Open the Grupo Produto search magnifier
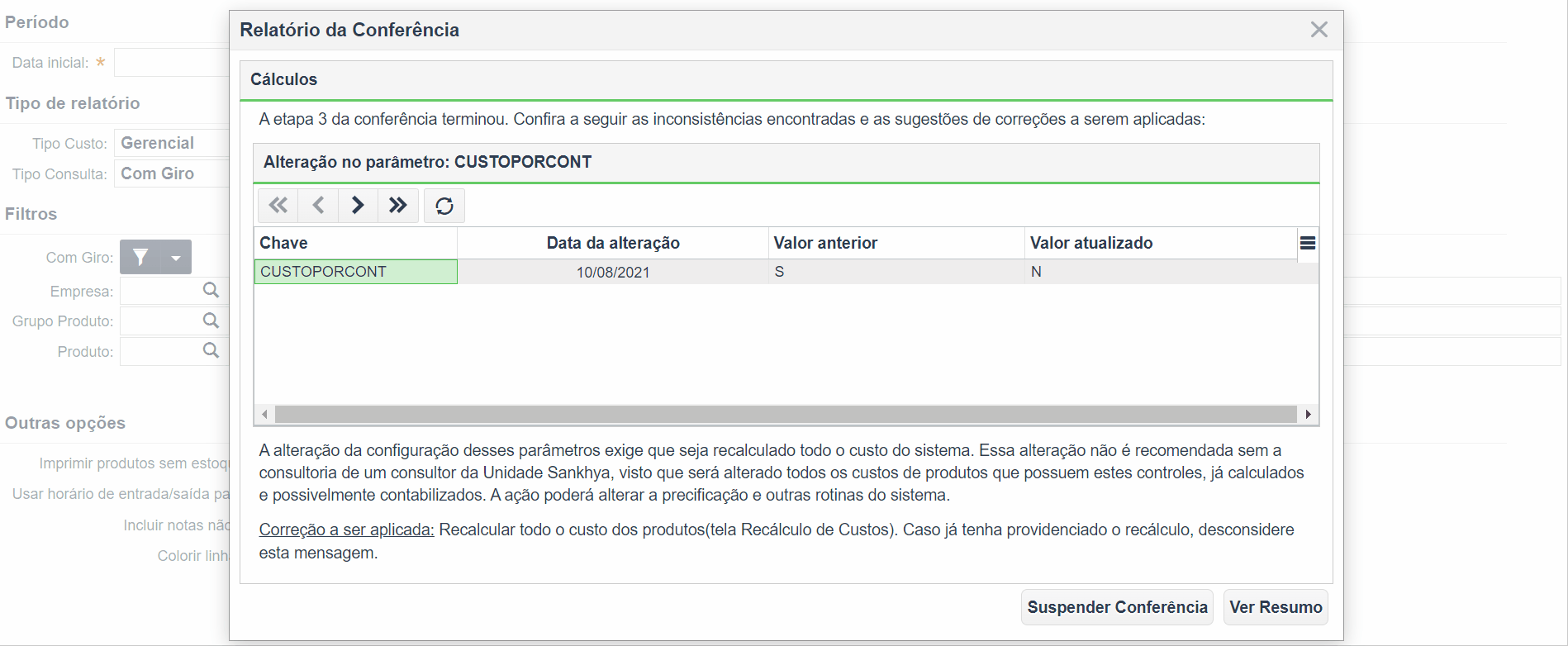1568x646 pixels. tap(211, 321)
